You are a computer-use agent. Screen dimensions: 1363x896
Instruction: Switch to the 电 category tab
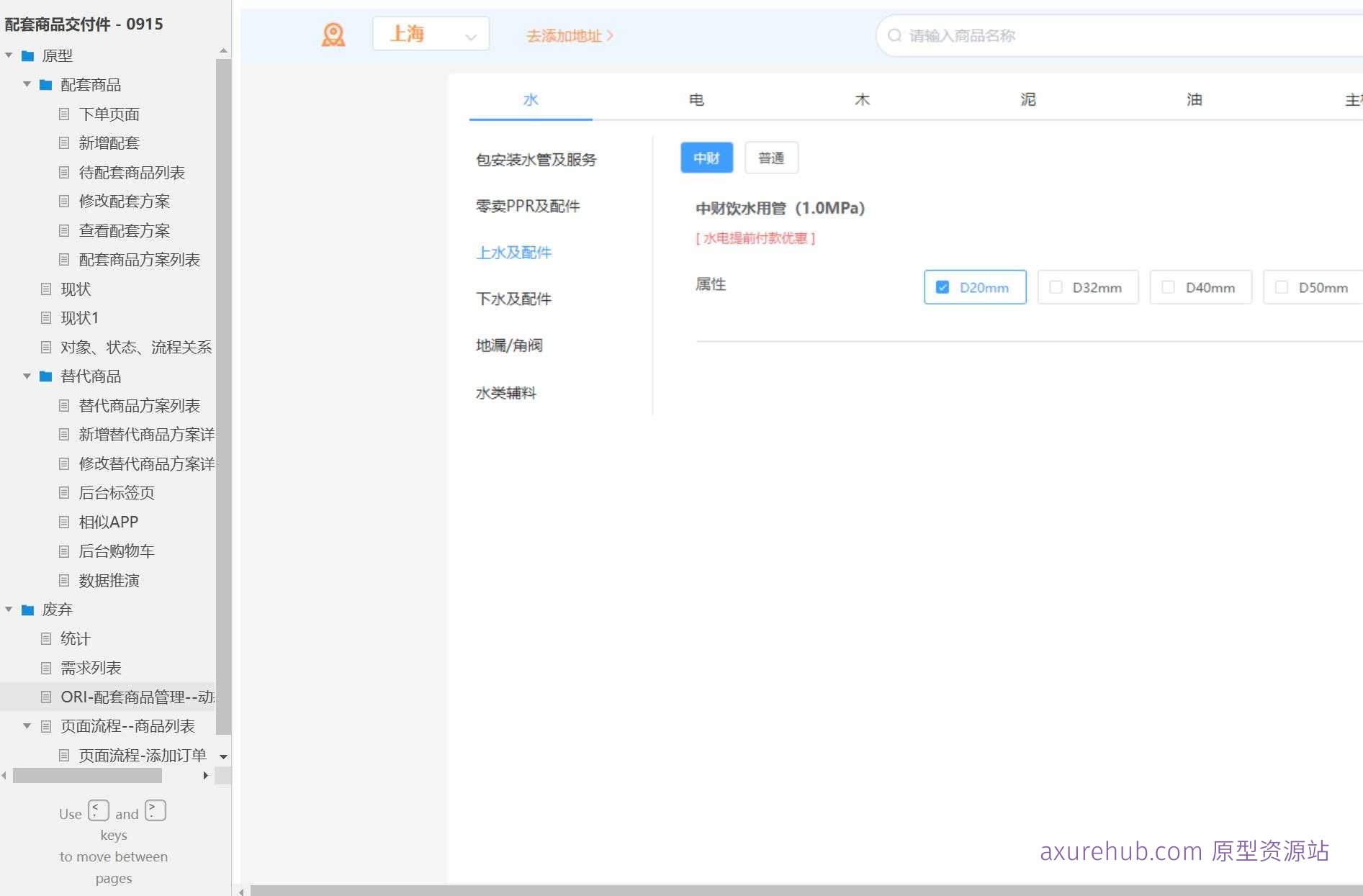click(x=696, y=100)
